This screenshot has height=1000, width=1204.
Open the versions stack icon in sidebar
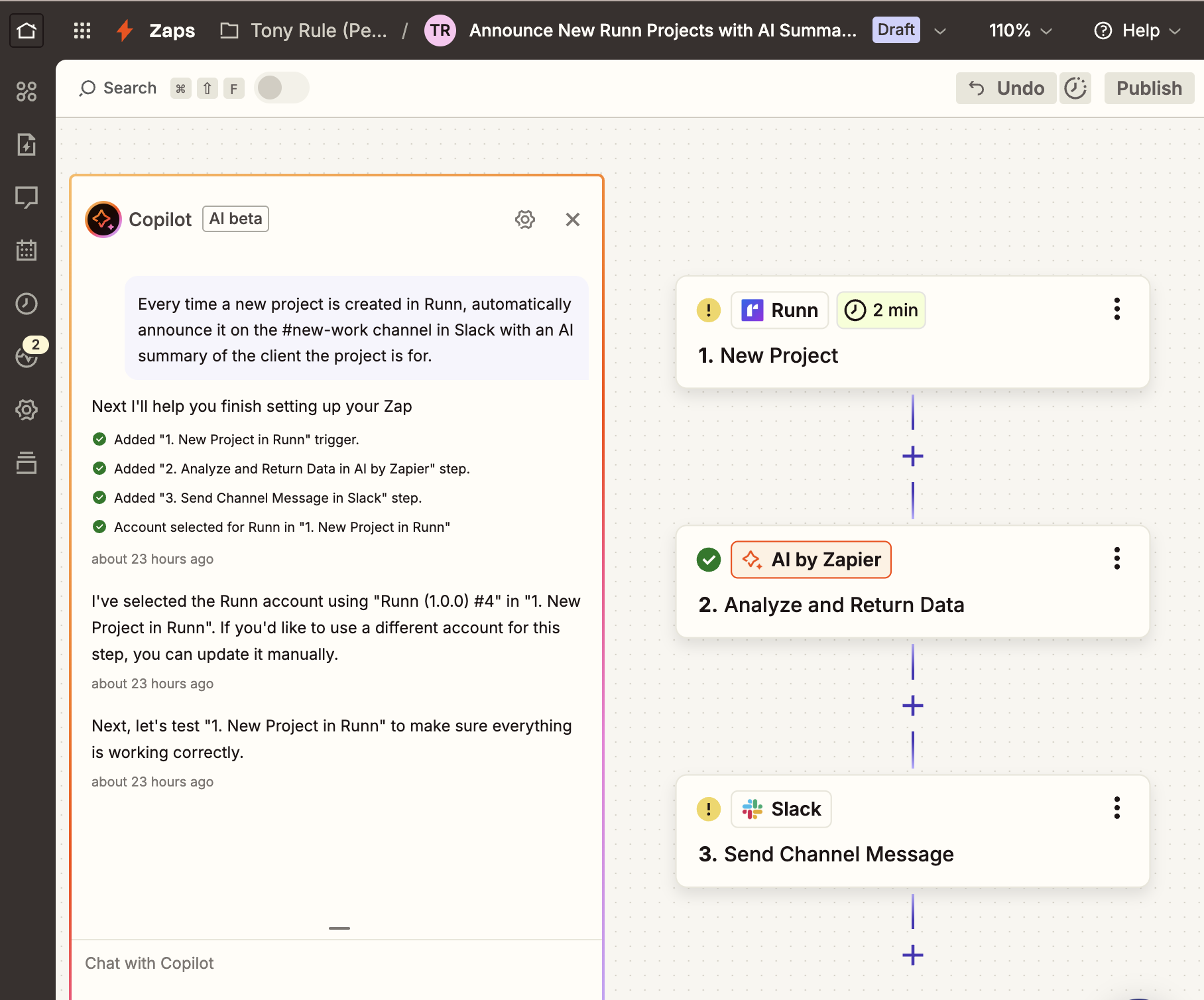tap(27, 463)
